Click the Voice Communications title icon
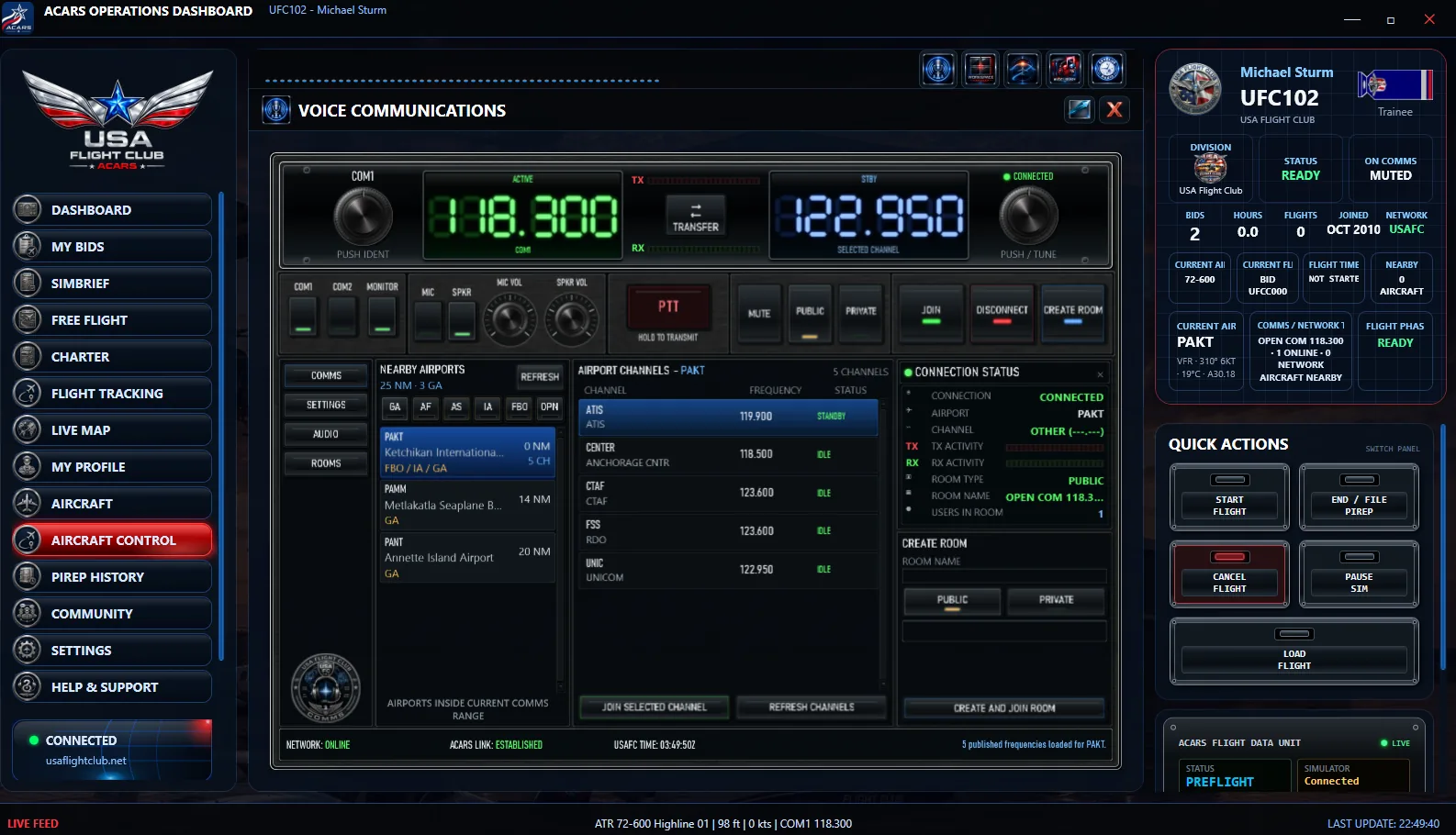 [276, 110]
